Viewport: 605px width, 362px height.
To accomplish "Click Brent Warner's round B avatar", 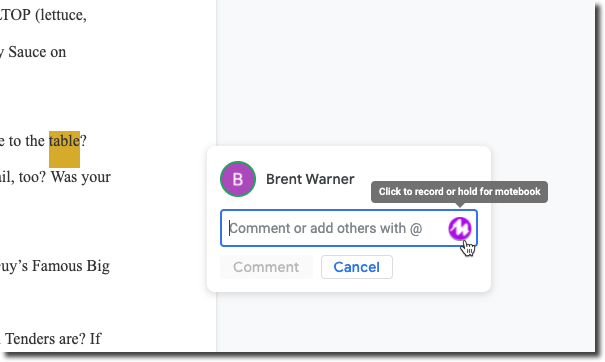I will tap(238, 179).
